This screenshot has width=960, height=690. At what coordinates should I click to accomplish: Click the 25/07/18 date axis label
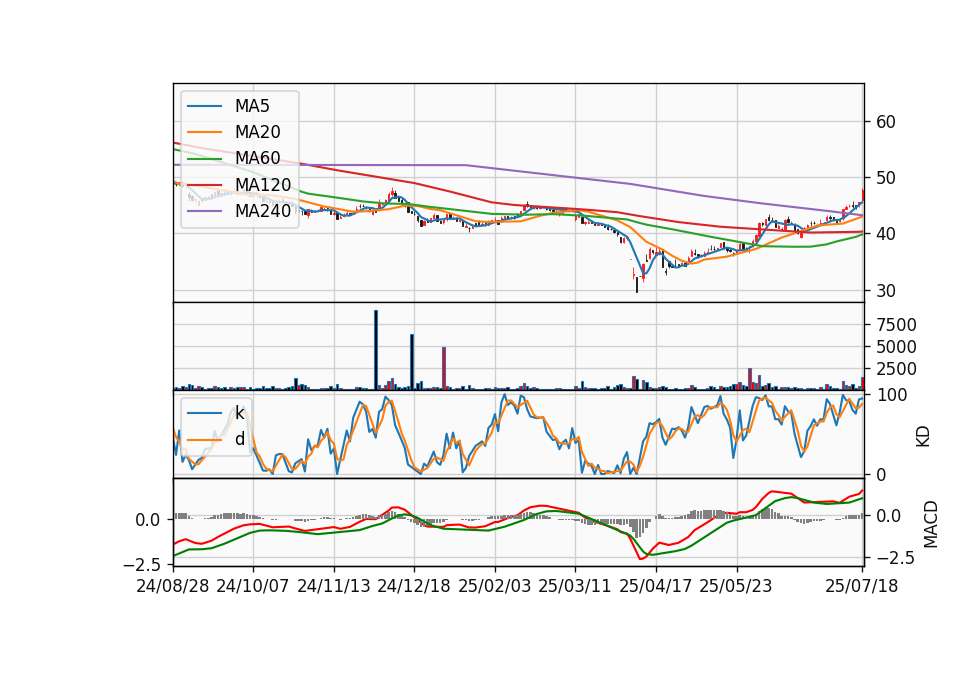tap(861, 586)
